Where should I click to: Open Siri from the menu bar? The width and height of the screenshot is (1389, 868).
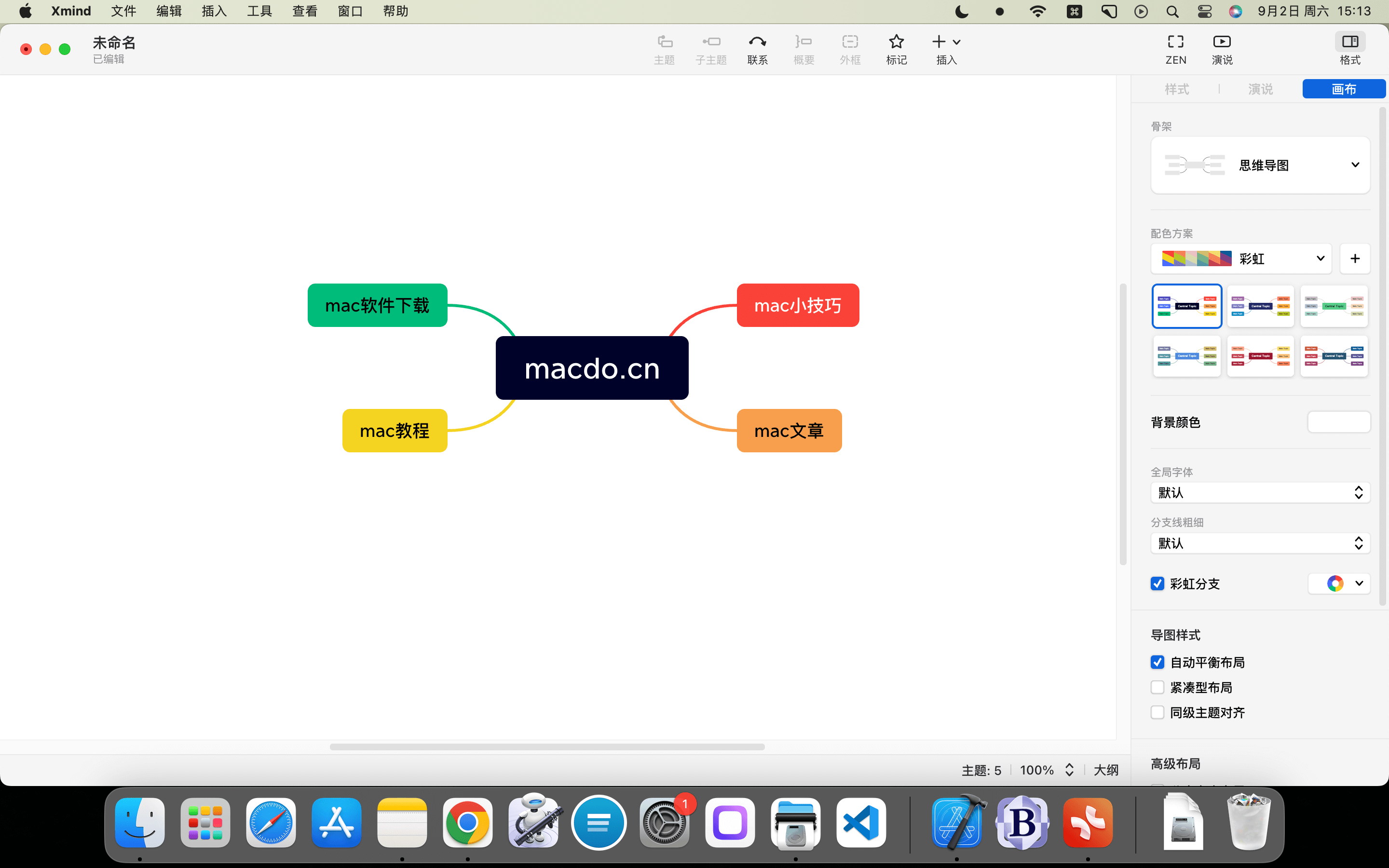(x=1235, y=12)
